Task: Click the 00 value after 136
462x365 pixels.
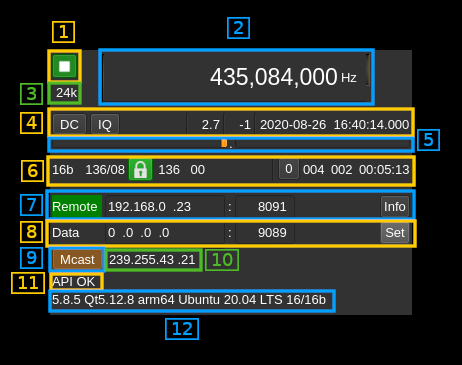Action: pos(197,170)
